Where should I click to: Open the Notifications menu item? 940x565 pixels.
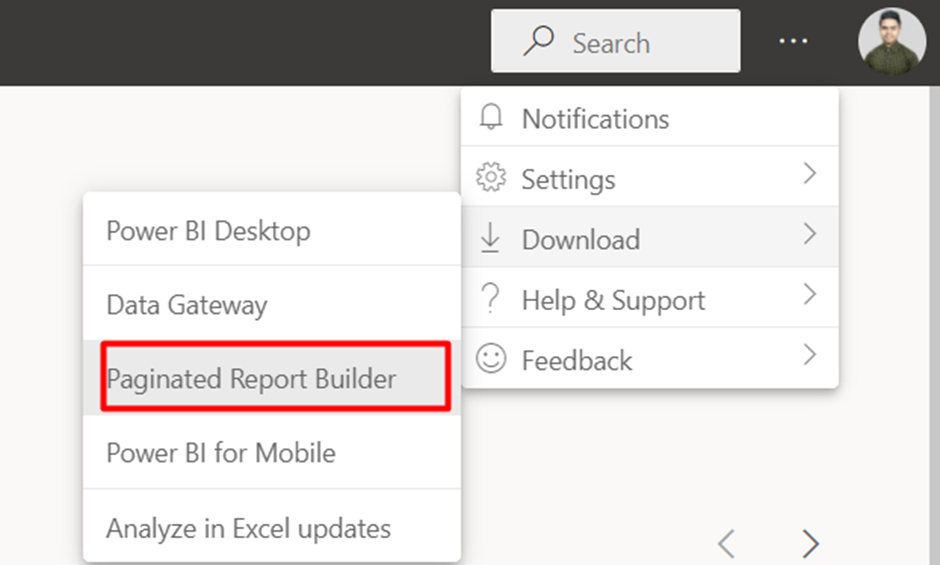(649, 118)
